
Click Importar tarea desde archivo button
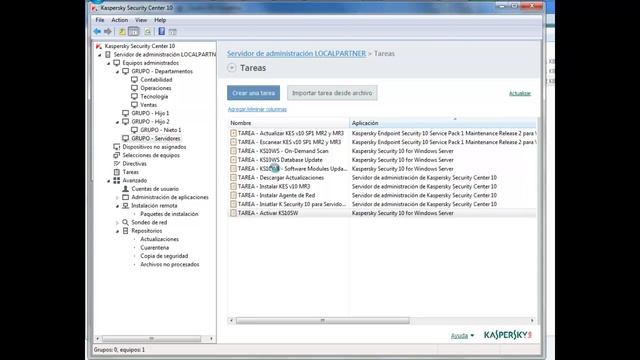click(x=332, y=93)
